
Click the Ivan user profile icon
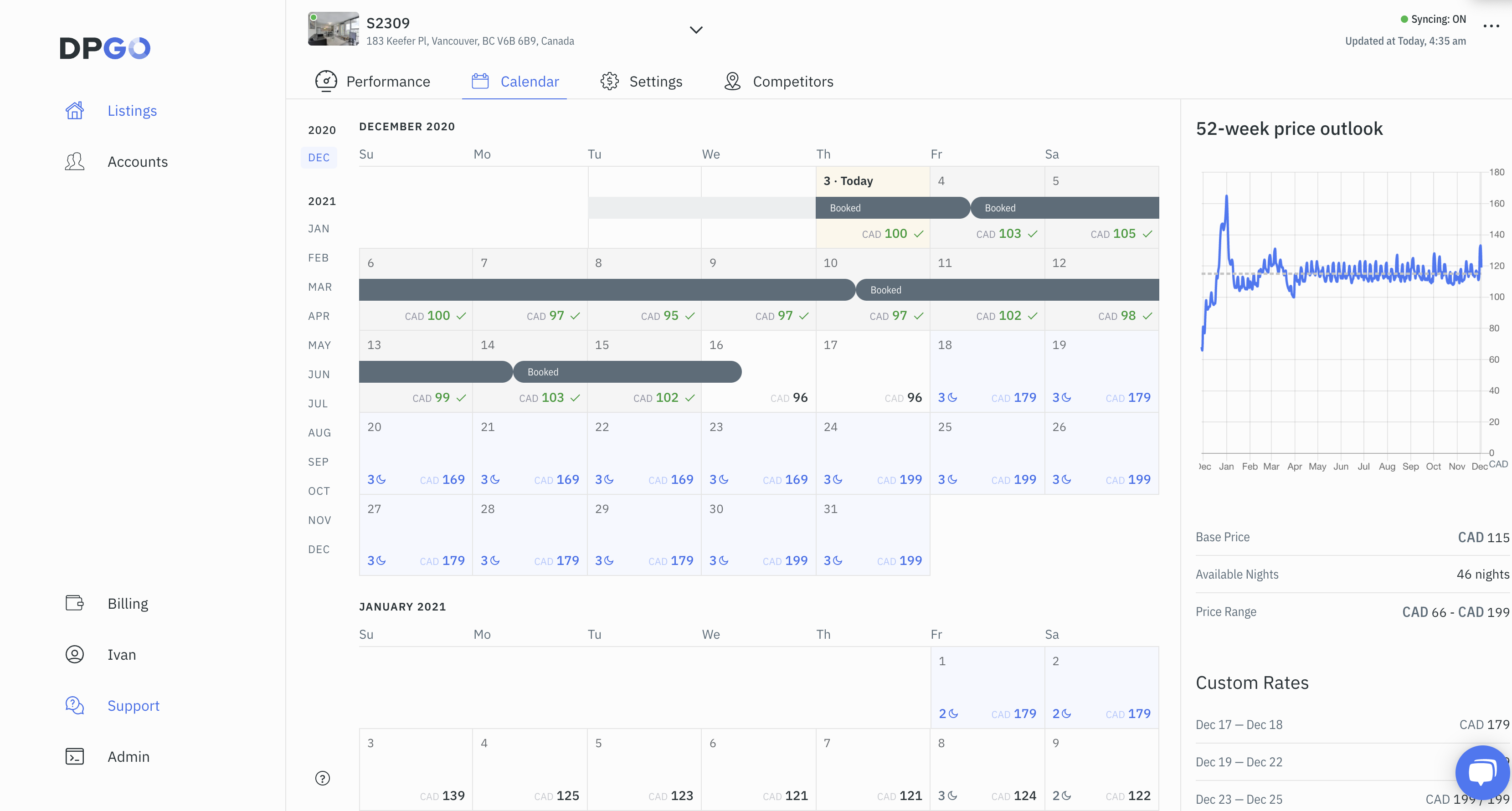(x=75, y=654)
